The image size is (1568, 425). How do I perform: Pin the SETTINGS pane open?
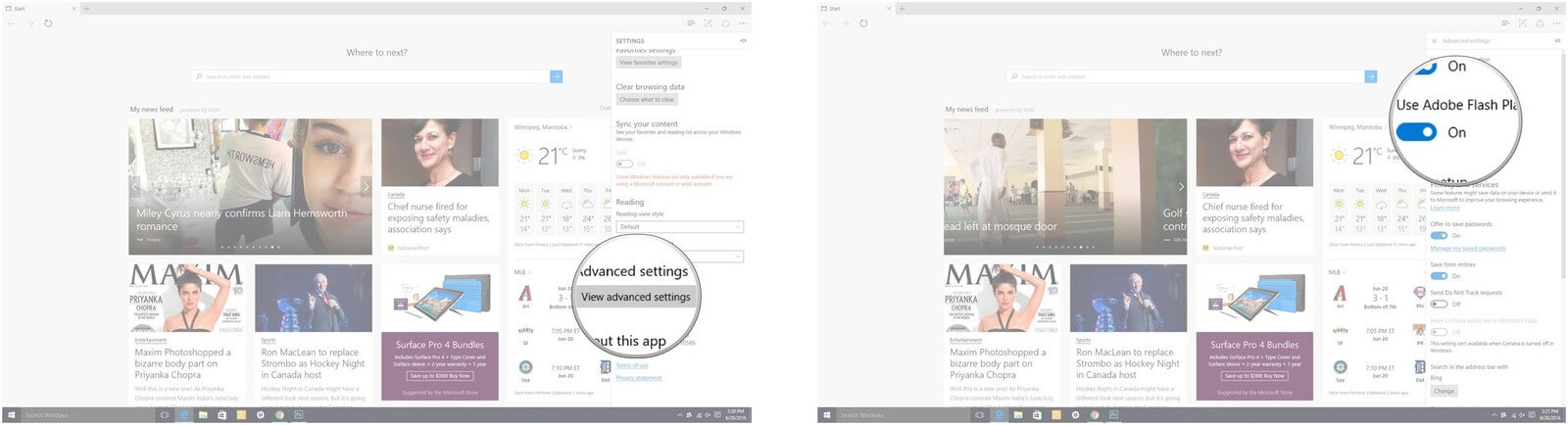pos(743,41)
